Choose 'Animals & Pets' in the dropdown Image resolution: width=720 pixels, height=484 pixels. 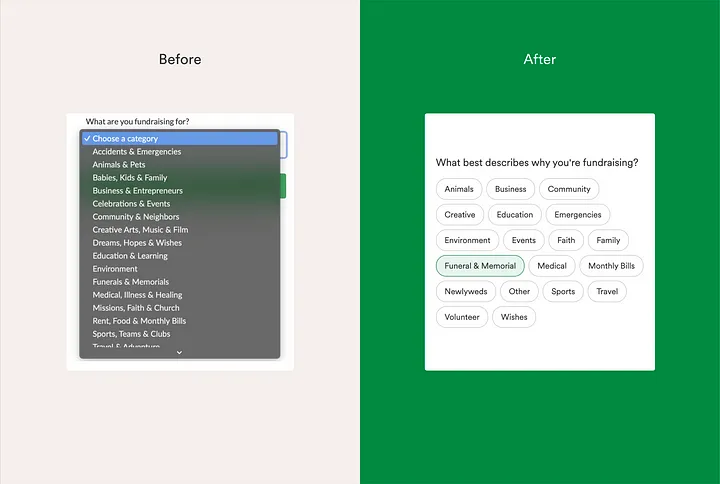119,165
